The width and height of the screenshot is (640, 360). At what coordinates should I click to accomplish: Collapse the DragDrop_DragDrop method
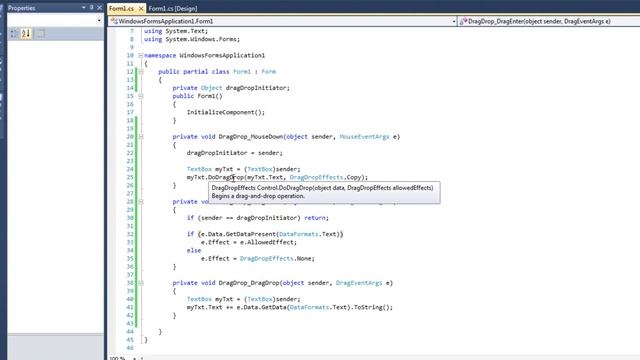coord(140,283)
